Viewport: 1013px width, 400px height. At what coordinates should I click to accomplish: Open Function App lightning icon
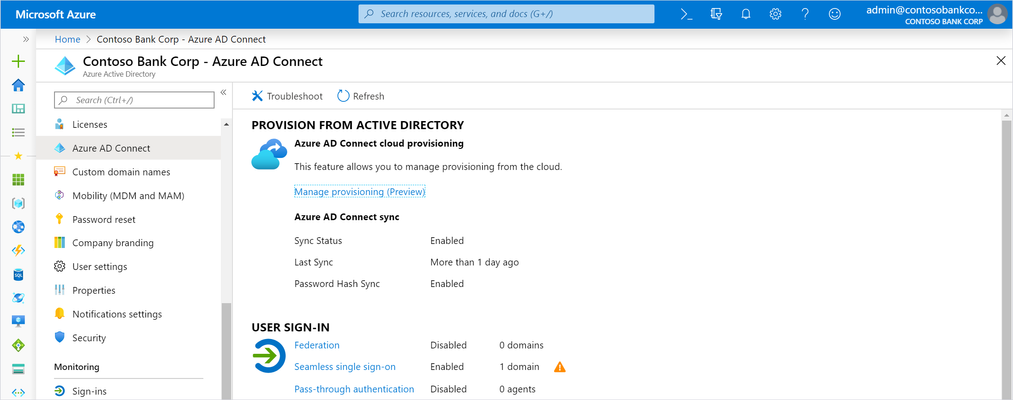point(19,250)
